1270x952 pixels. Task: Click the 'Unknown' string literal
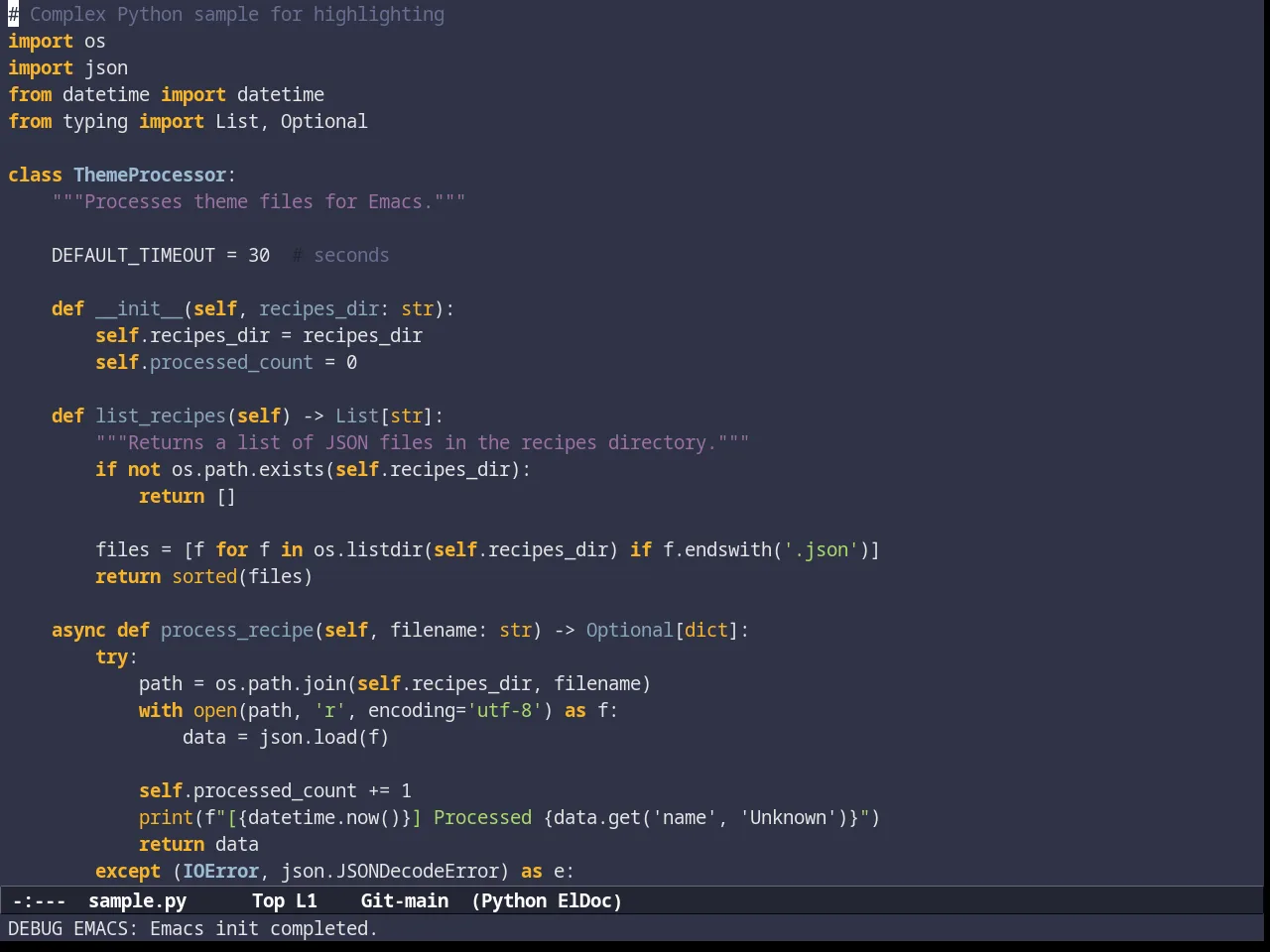tap(788, 817)
